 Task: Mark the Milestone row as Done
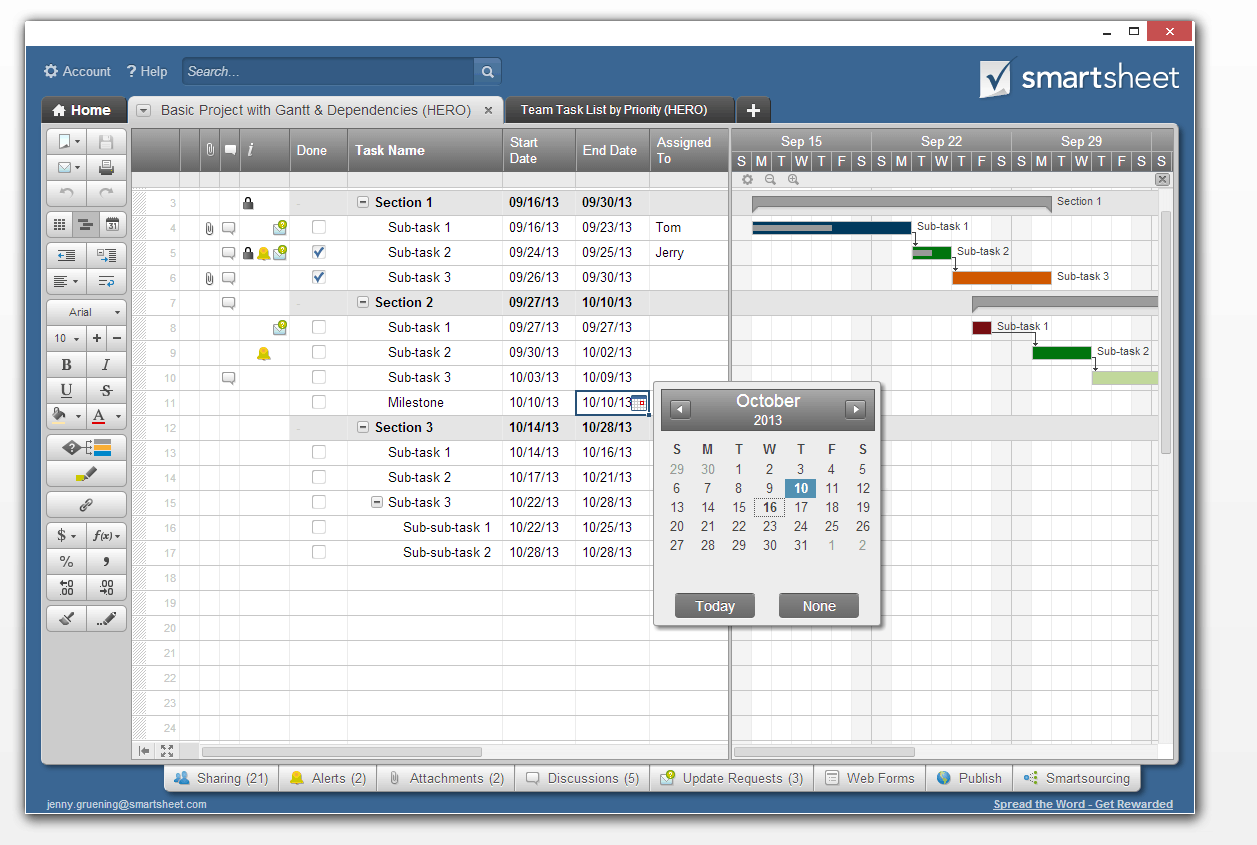point(318,402)
